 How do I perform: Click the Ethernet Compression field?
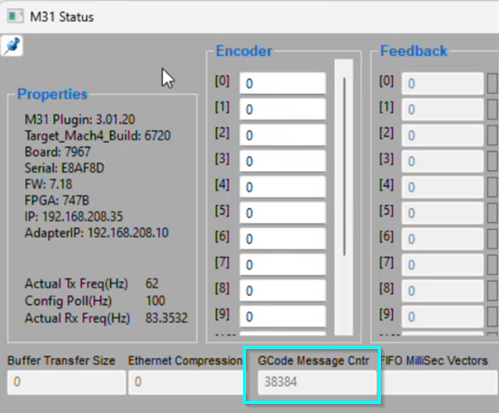[187, 382]
